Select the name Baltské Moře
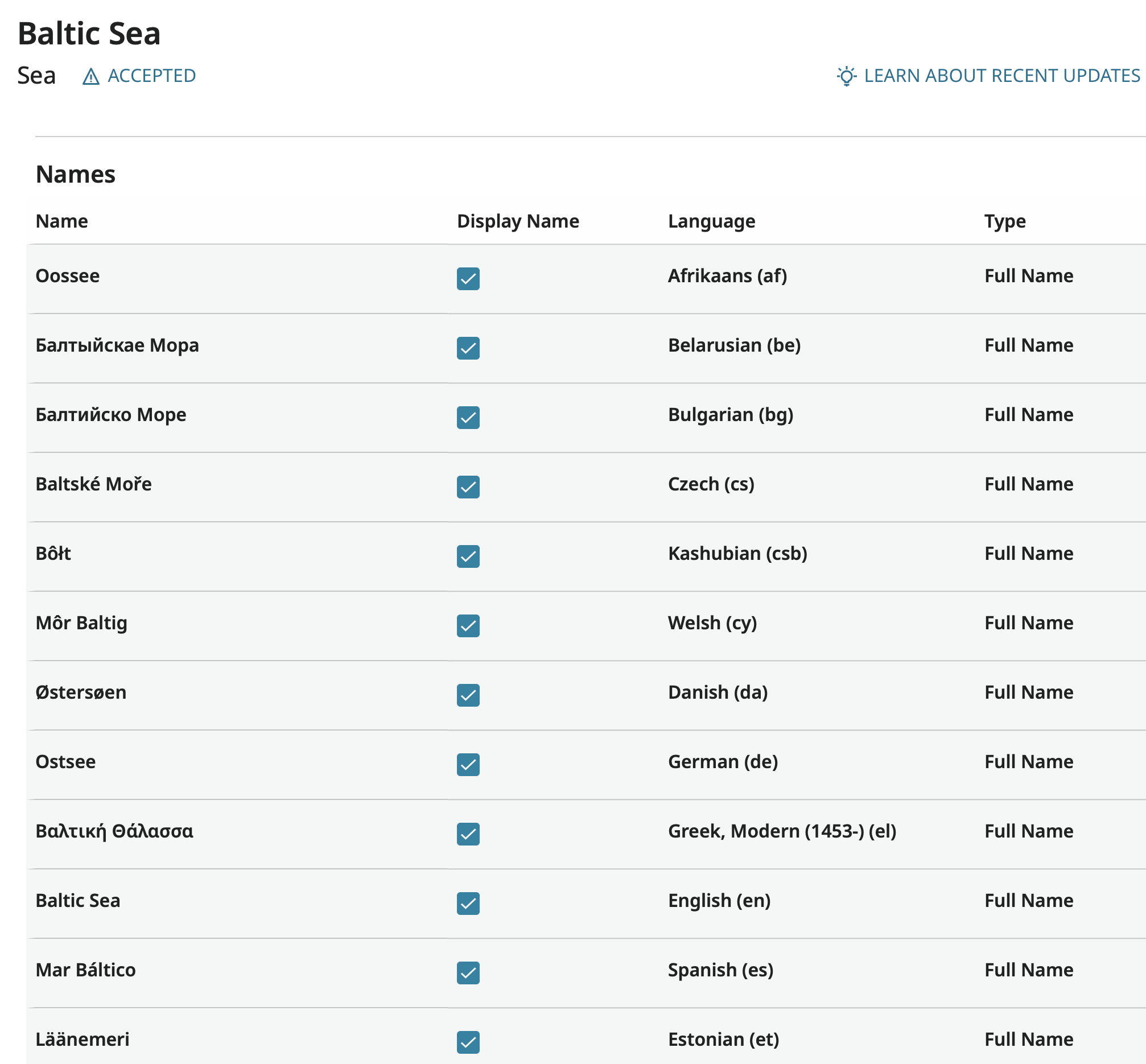 (93, 484)
